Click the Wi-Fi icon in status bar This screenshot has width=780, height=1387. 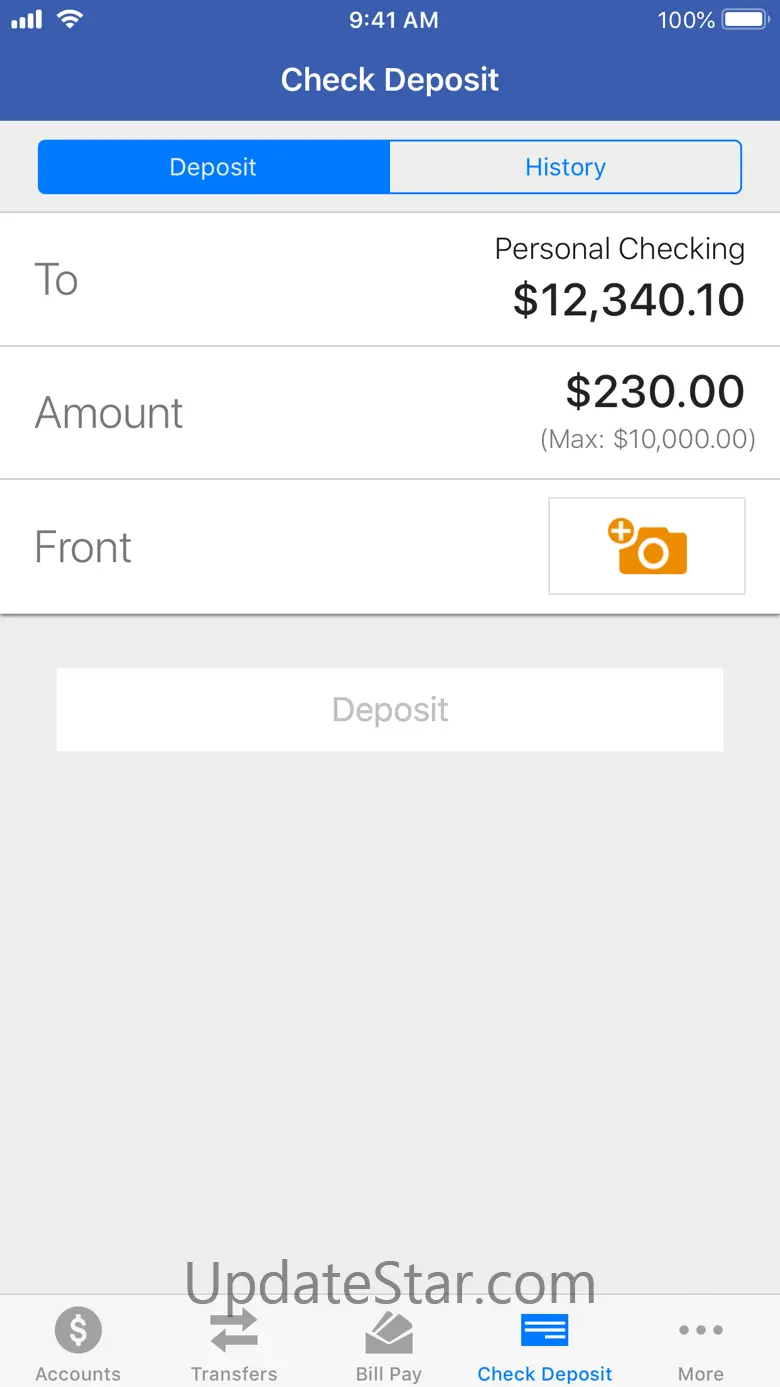click(x=69, y=19)
